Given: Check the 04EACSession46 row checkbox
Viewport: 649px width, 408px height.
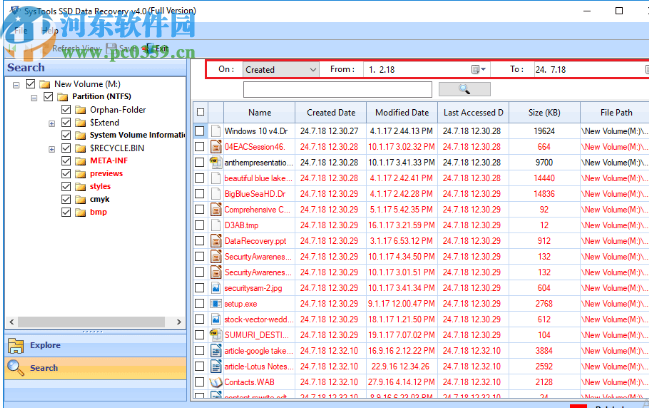Looking at the screenshot, I should click(200, 146).
